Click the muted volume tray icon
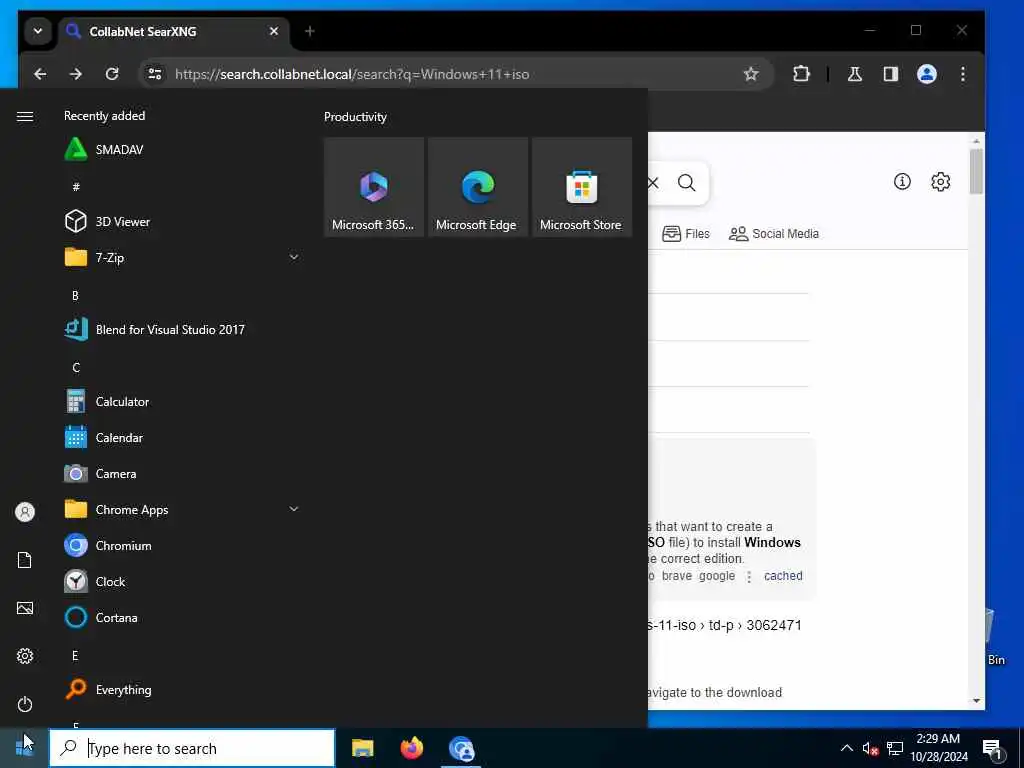Viewport: 1024px width, 768px height. [x=870, y=748]
